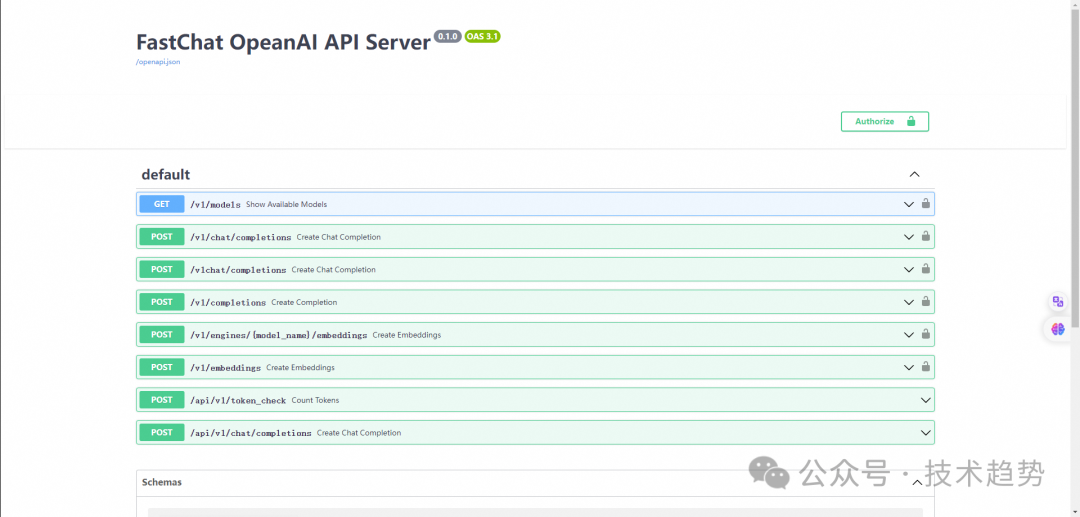Click POST badge for /api/v1/chat/completions
Screen dimensions: 1080x517
[162, 432]
